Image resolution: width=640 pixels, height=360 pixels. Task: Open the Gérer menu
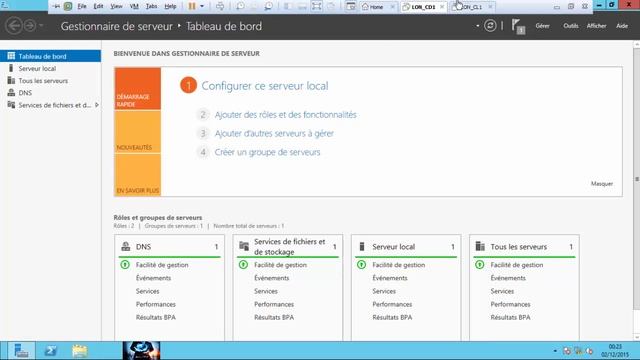tap(542, 26)
